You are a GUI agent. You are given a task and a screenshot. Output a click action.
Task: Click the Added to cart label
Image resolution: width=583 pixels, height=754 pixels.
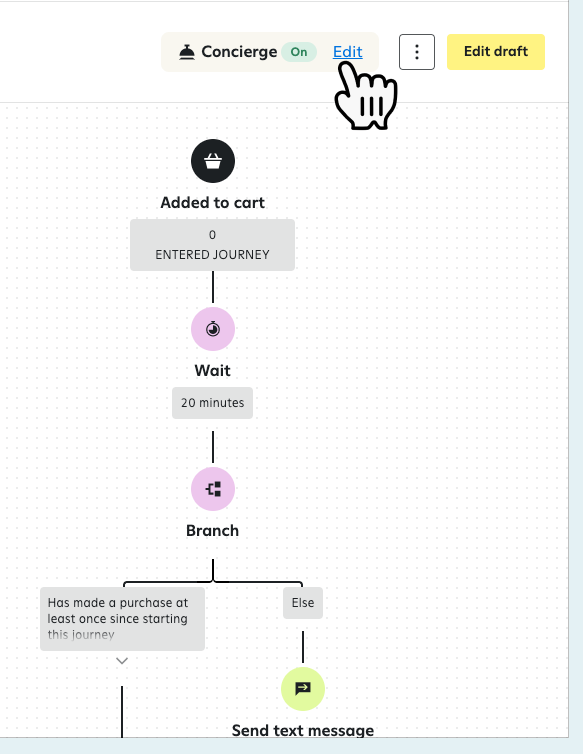tap(213, 203)
